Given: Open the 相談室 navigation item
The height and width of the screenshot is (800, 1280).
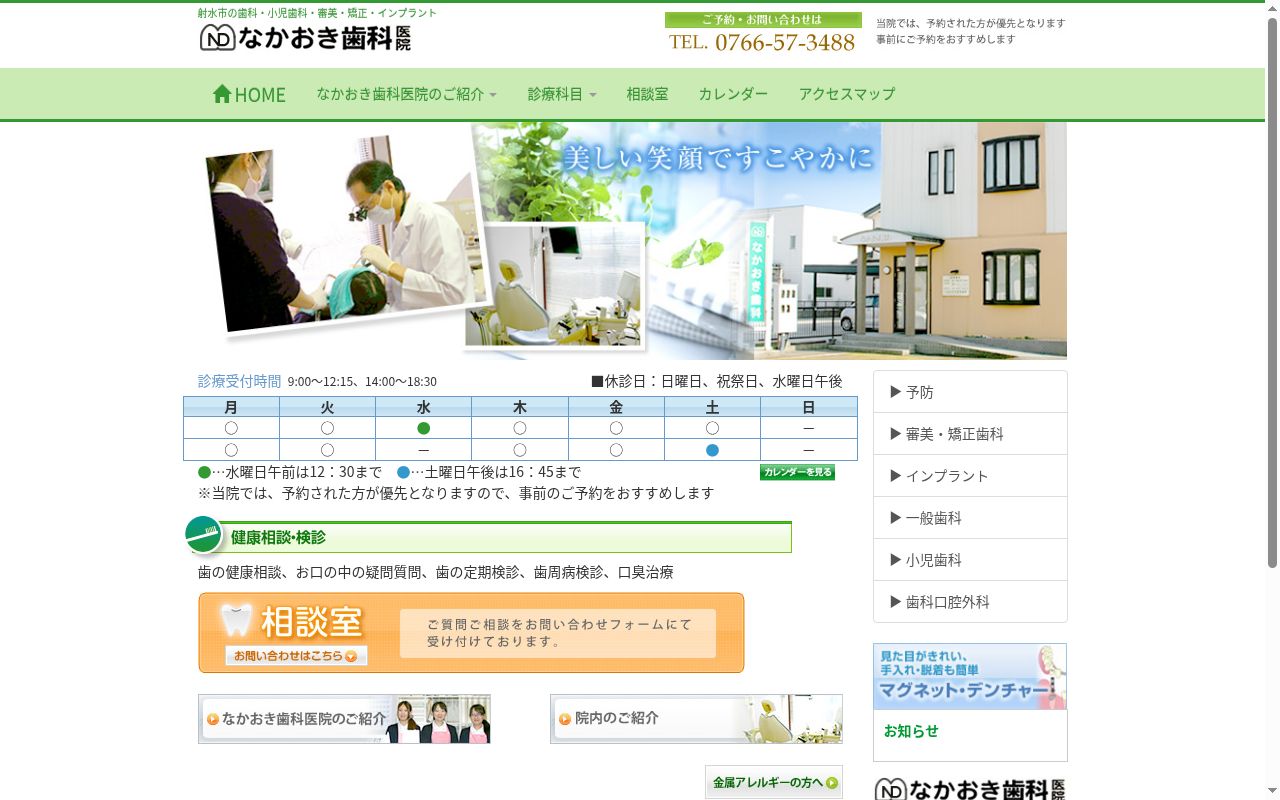Looking at the screenshot, I should coord(647,94).
